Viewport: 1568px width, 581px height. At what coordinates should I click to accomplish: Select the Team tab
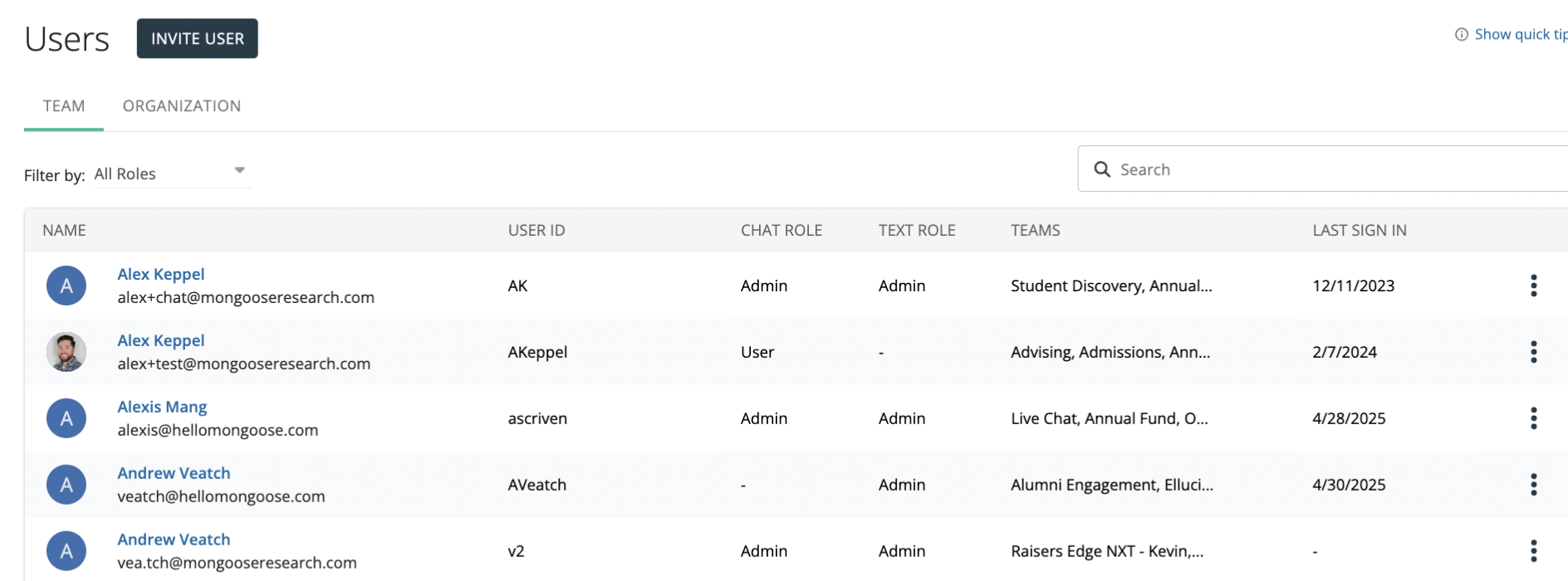click(64, 106)
